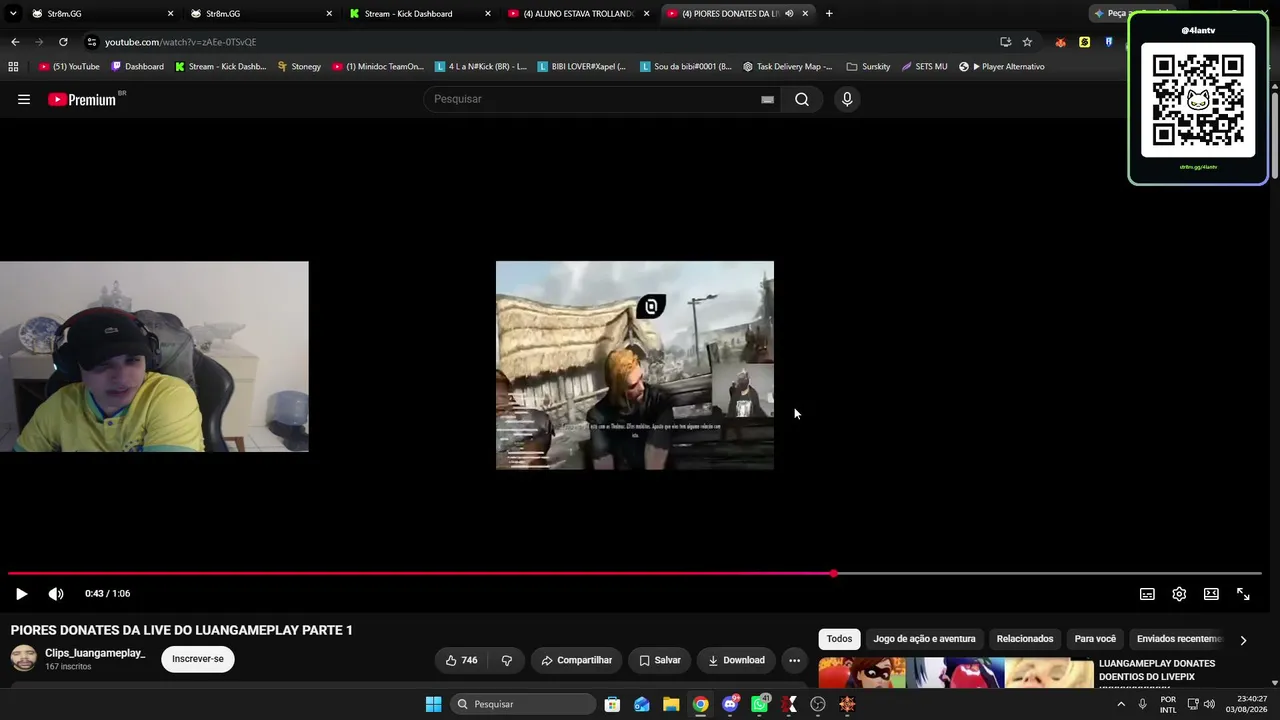Click the YouTube magnifier search button
Image resolution: width=1280 pixels, height=720 pixels.
pyautogui.click(x=802, y=99)
